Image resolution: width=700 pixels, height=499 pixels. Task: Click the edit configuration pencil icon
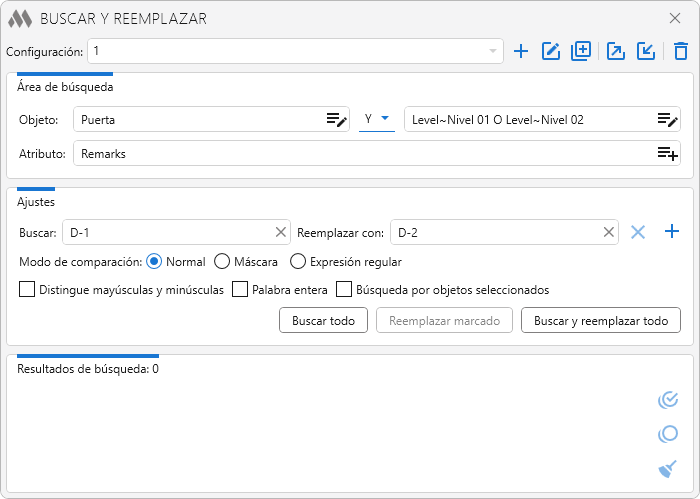(x=550, y=52)
